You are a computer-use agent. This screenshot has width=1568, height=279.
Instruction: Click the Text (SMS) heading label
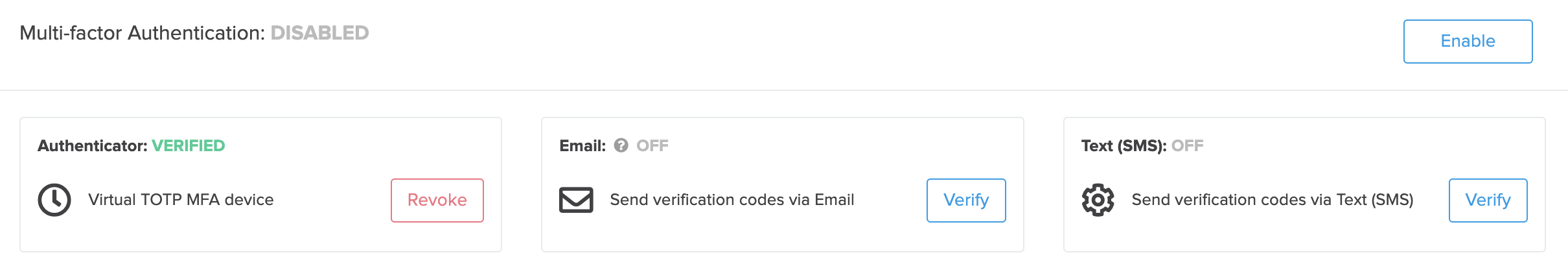click(1124, 146)
